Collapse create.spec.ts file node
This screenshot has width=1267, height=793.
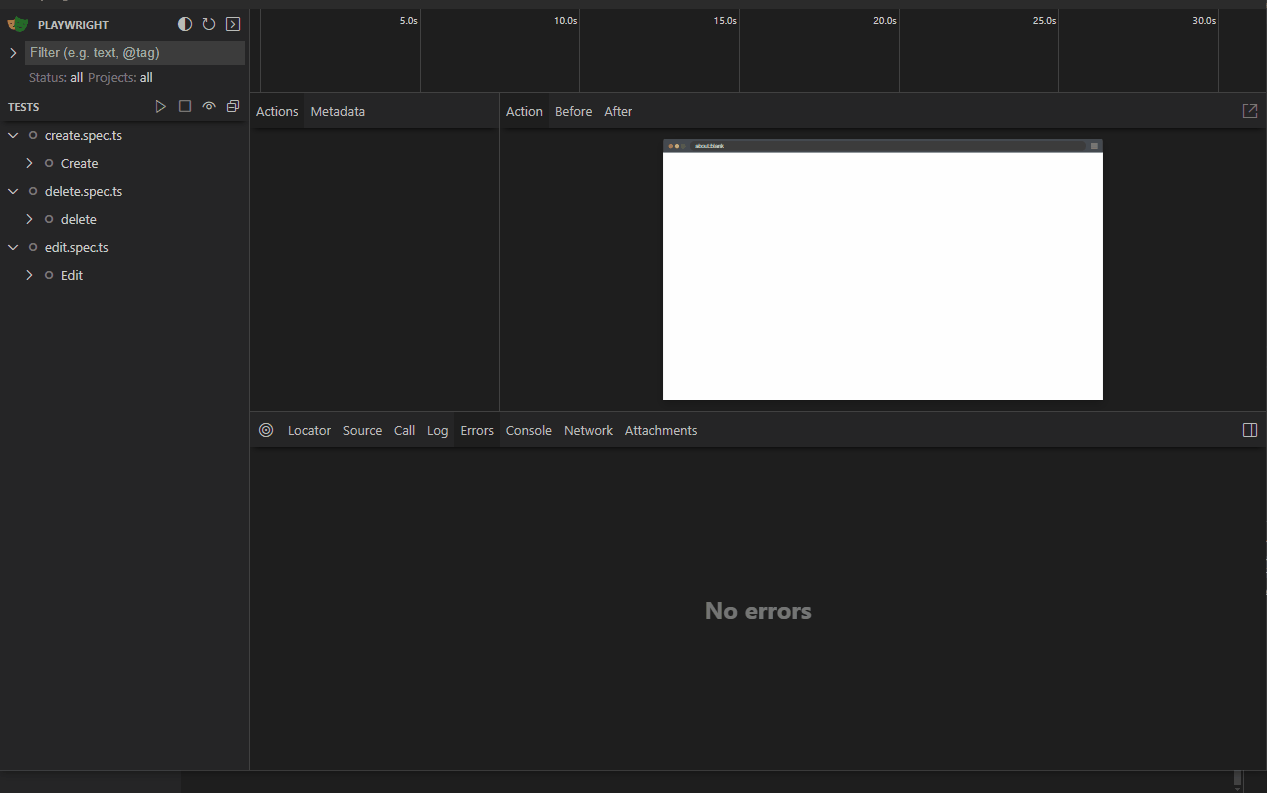[x=13, y=135]
